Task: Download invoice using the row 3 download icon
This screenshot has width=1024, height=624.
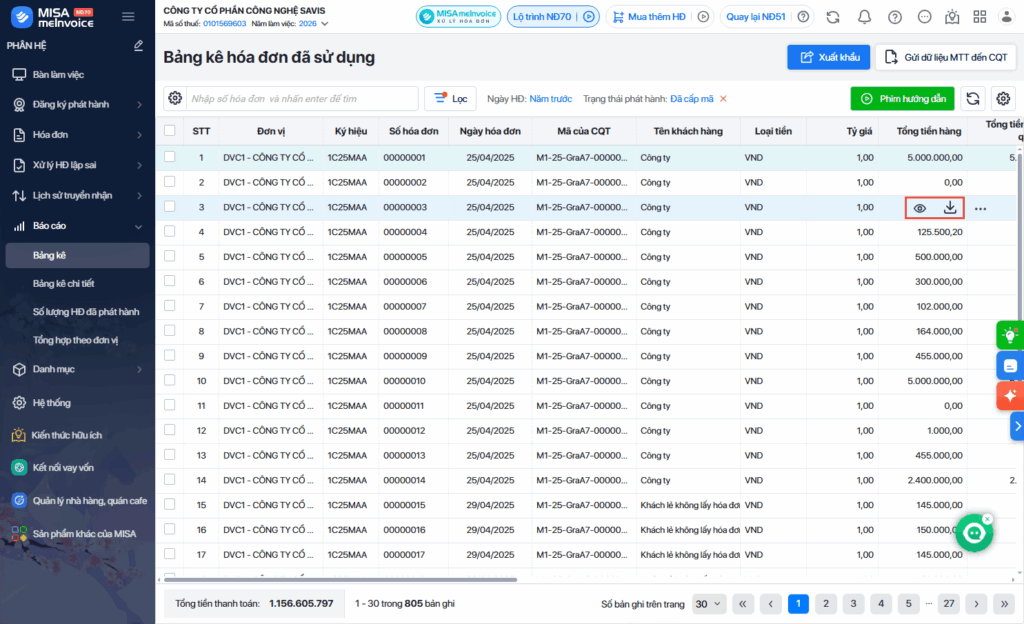Action: [x=950, y=208]
